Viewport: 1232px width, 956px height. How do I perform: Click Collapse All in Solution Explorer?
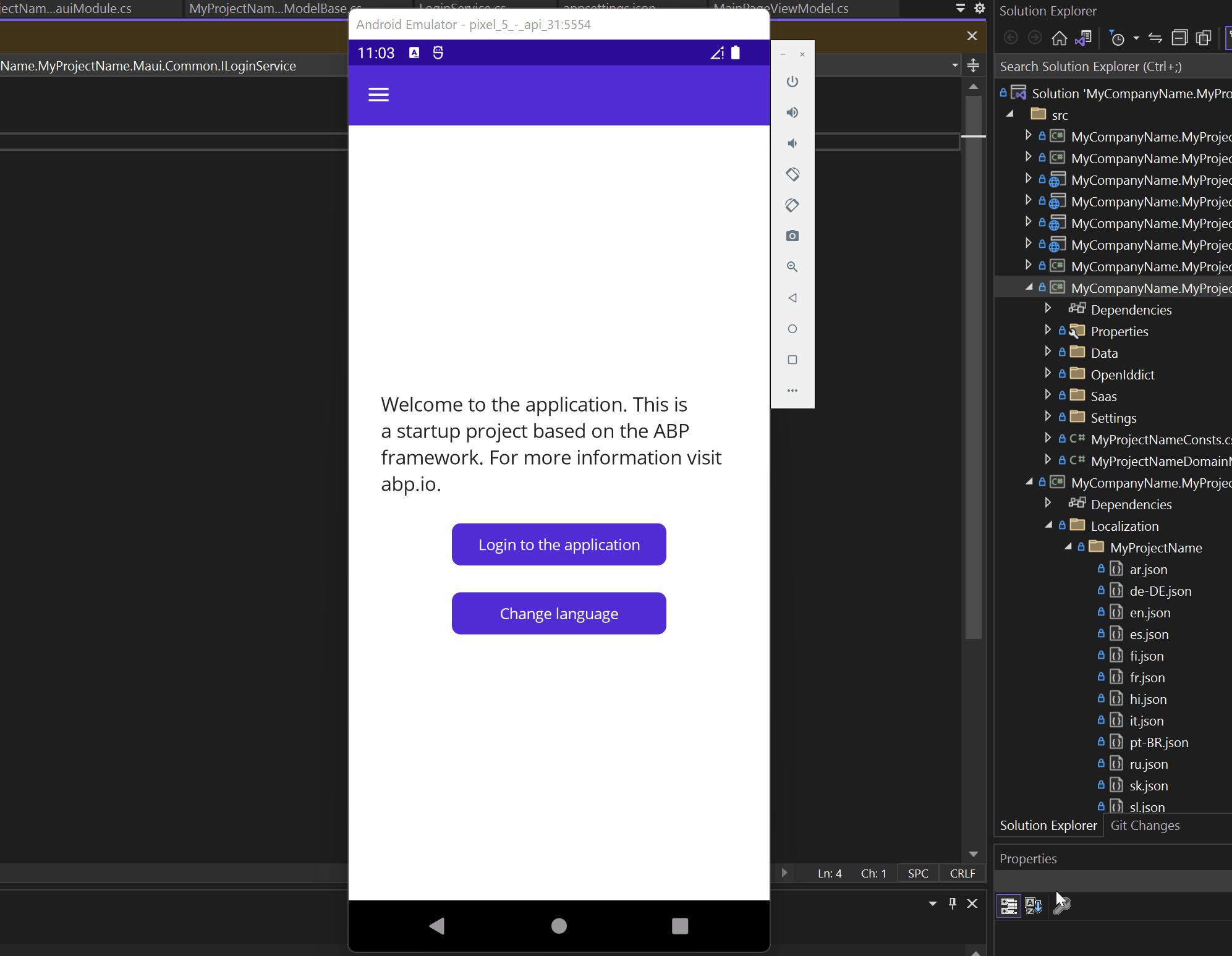pos(1179,38)
